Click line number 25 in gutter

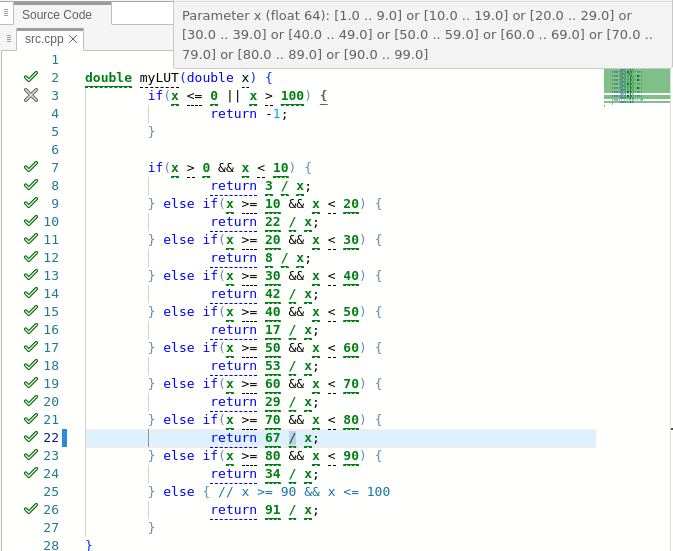51,491
